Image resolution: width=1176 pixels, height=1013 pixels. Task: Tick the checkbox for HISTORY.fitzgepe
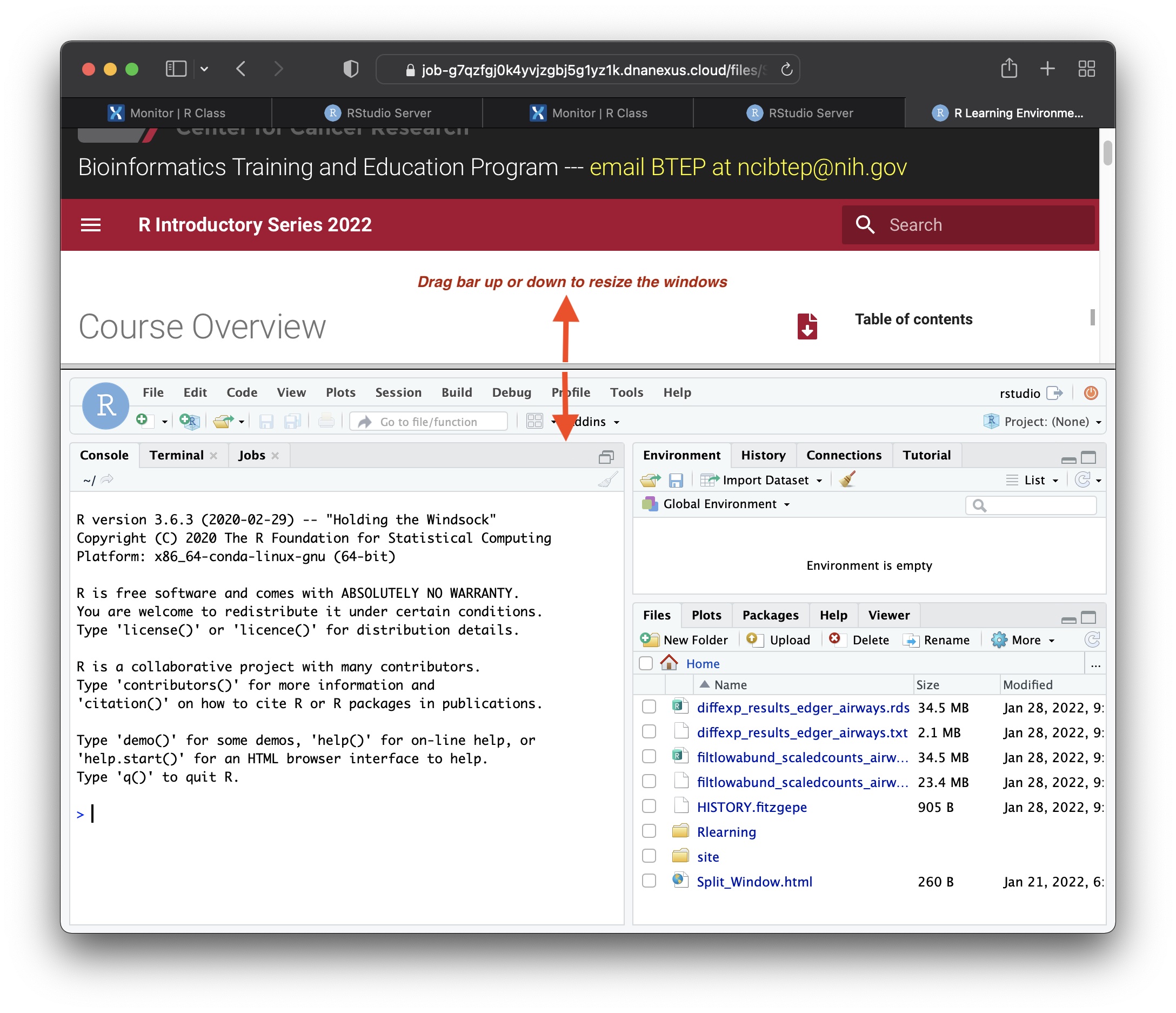click(x=649, y=807)
